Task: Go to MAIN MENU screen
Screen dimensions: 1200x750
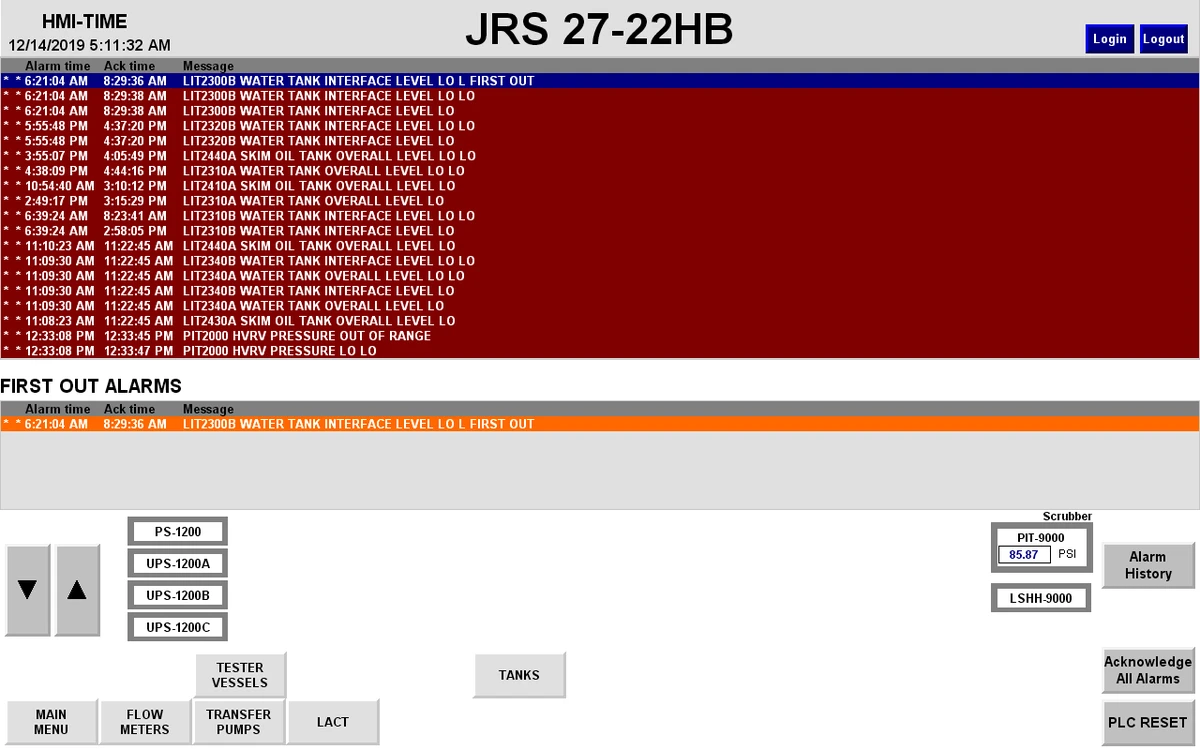Action: tap(51, 722)
